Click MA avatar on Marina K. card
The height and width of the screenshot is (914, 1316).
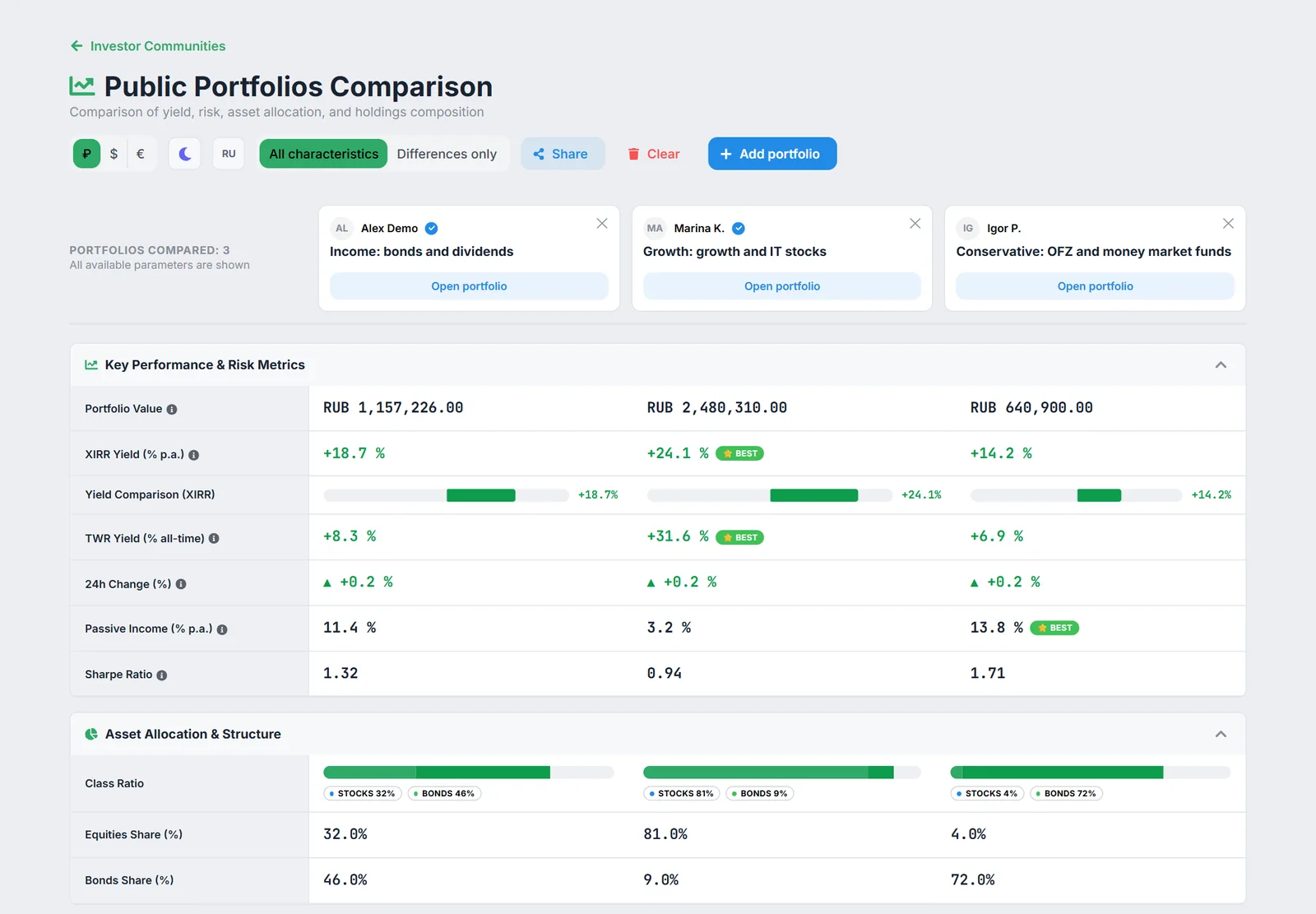point(655,229)
